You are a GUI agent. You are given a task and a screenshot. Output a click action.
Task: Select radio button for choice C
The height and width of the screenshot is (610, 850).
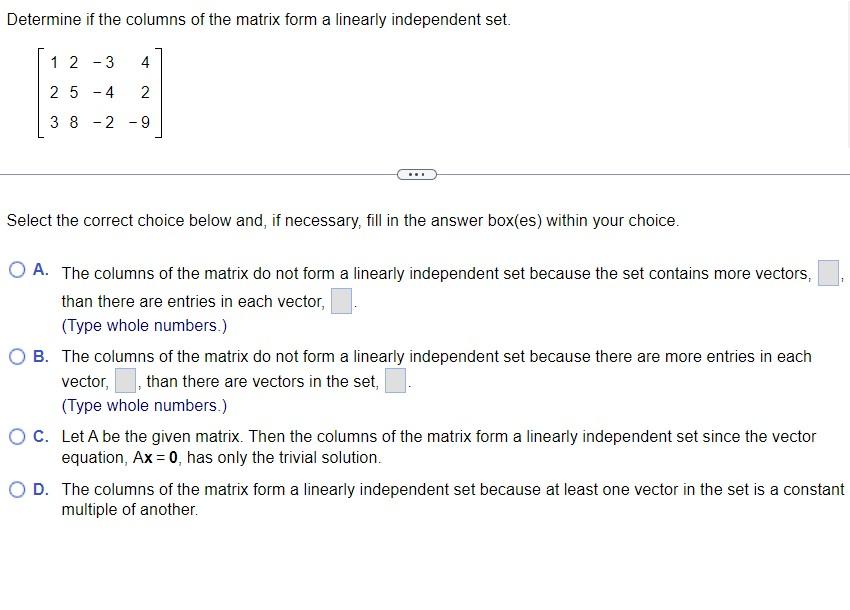(x=16, y=436)
